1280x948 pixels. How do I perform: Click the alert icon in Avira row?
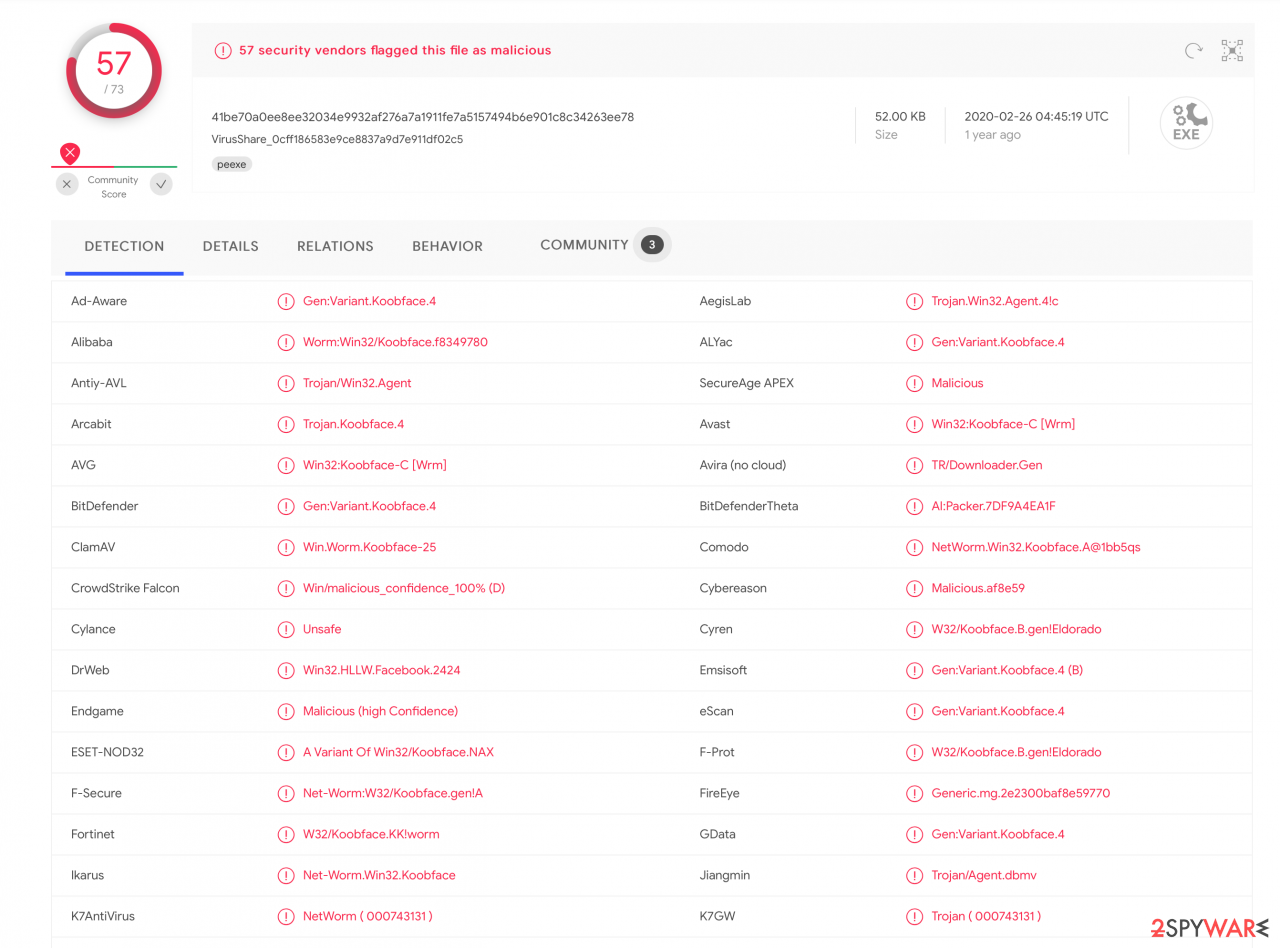(x=914, y=465)
